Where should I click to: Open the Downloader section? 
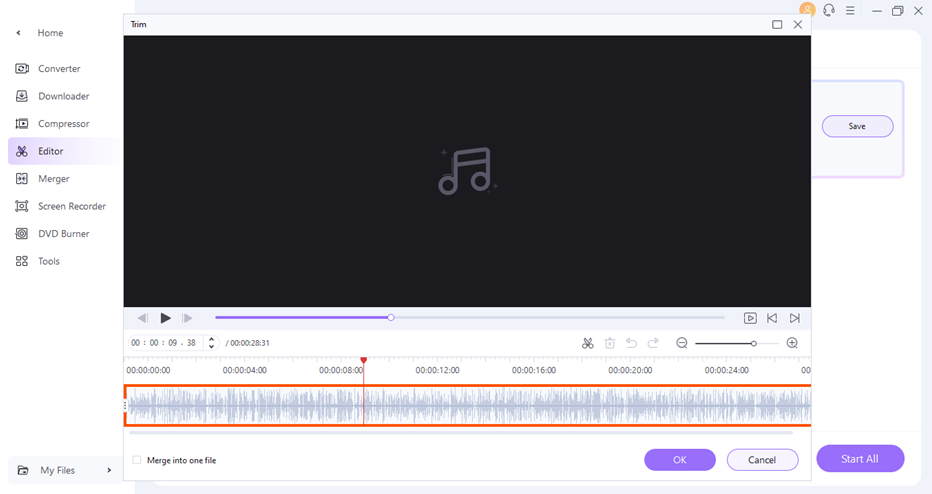tap(64, 96)
